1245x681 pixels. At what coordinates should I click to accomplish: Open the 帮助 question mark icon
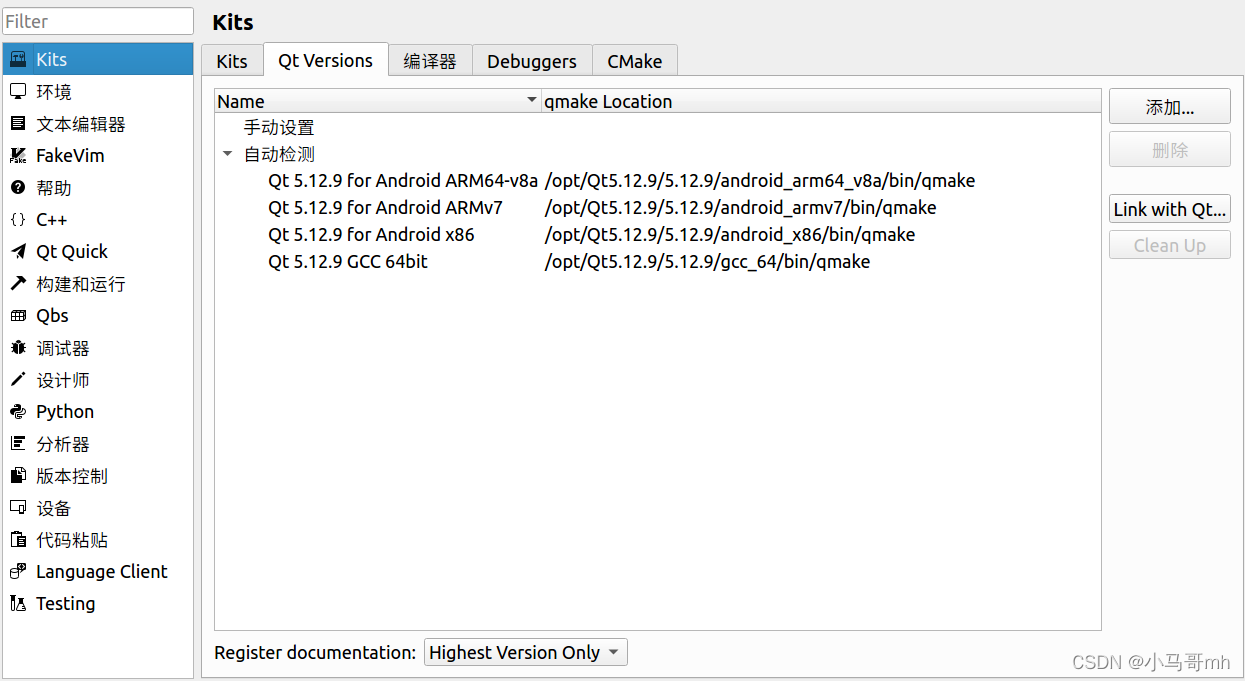(18, 188)
